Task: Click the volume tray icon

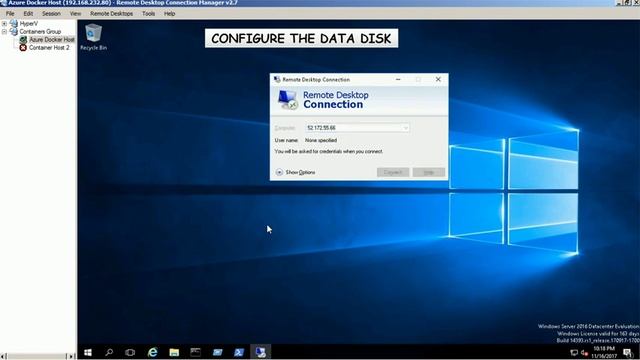Action: [584, 352]
